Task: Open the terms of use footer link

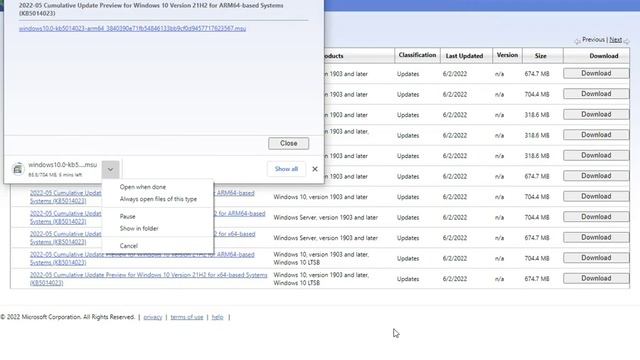Action: click(187, 317)
